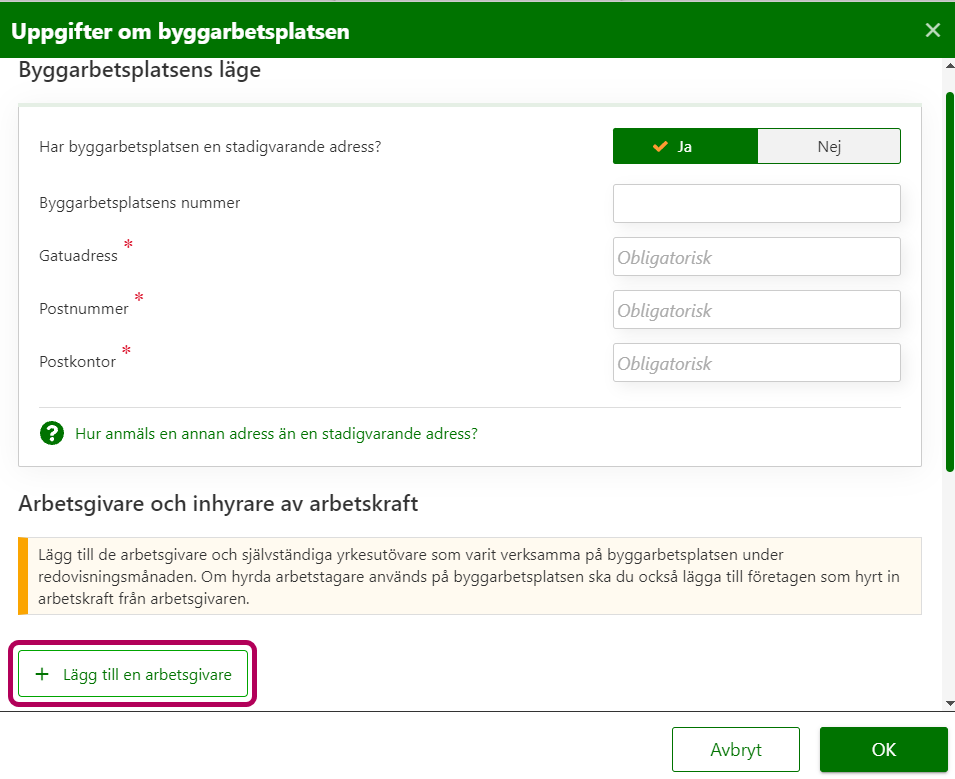This screenshot has height=779, width=955.
Task: Select Nej for stadigvarande adress
Action: point(829,146)
